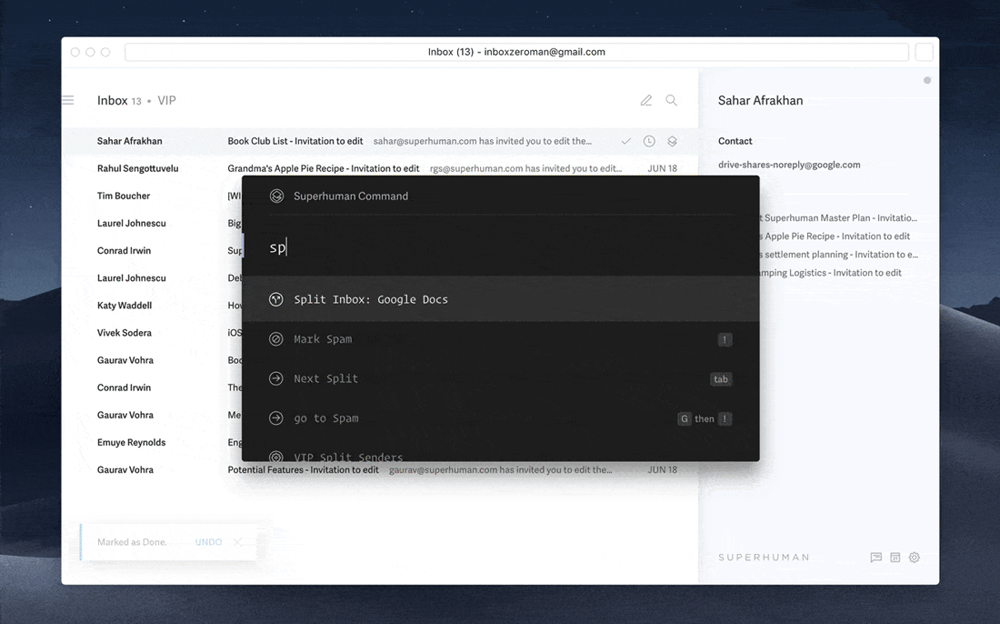Open Apple Pie Recipe invitation in contact panel

[835, 236]
